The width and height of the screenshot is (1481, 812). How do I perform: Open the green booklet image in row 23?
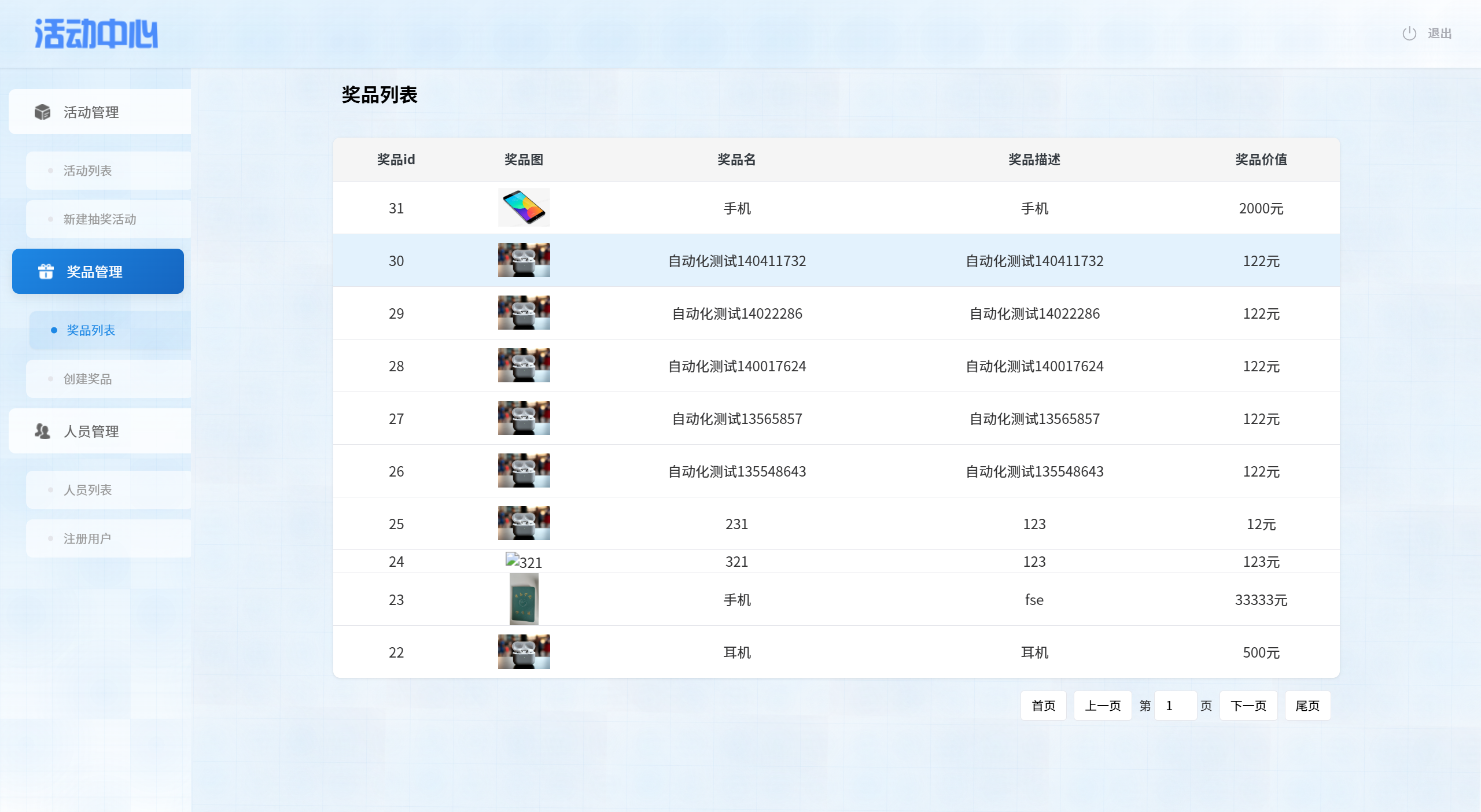[x=524, y=599]
